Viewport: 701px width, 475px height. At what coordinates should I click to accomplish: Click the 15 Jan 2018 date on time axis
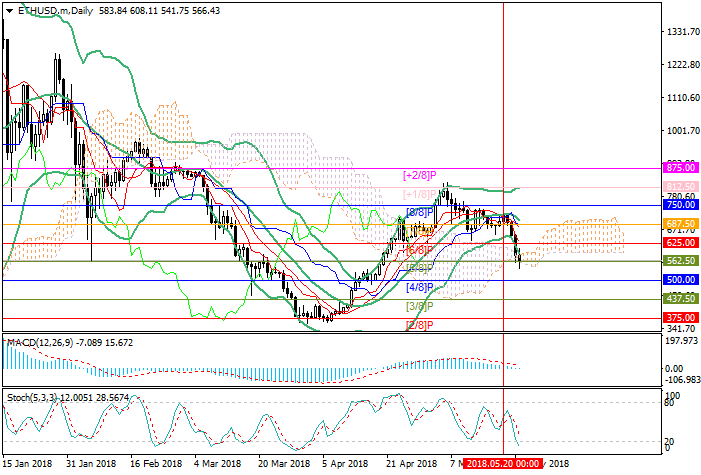tap(28, 464)
